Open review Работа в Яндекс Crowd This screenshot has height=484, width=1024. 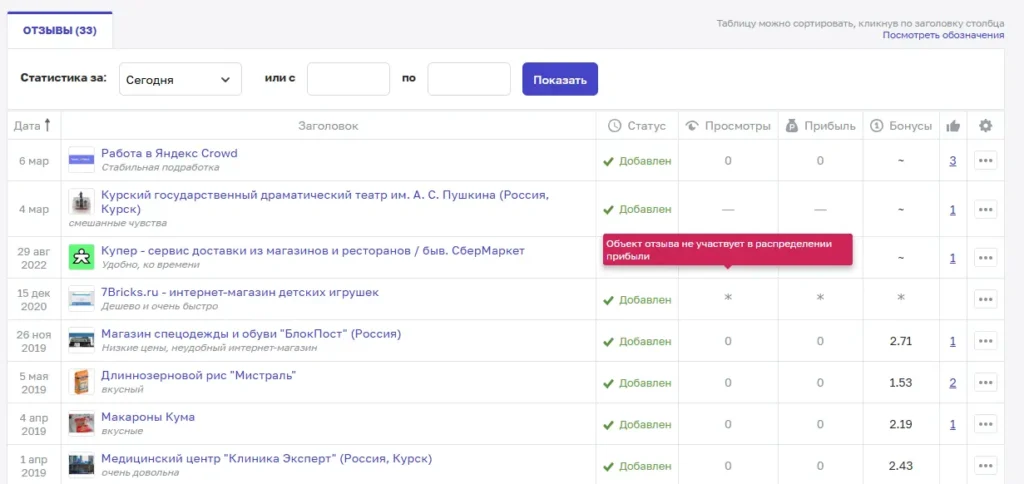point(169,153)
